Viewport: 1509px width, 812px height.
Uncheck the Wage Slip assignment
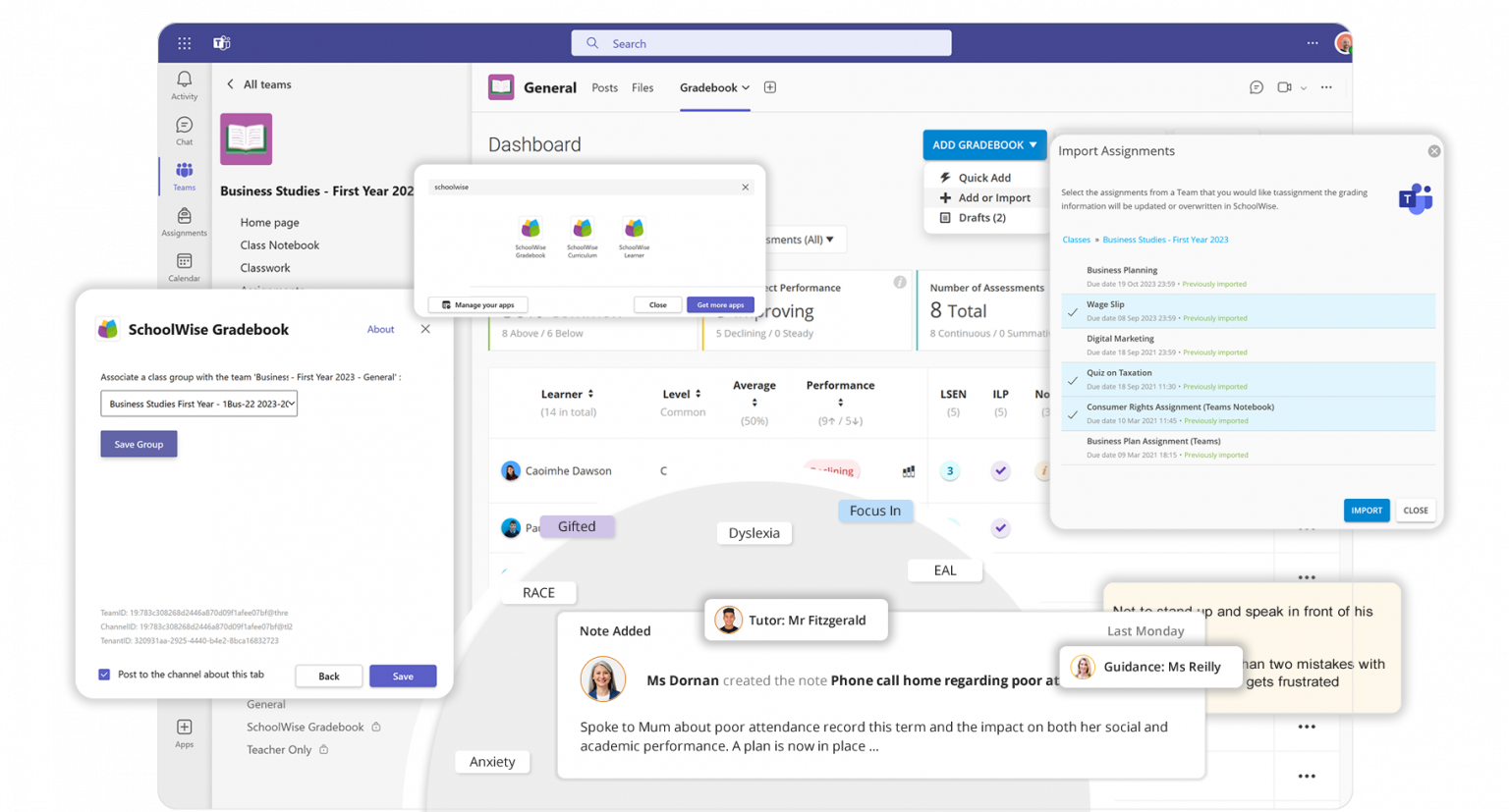click(1072, 310)
